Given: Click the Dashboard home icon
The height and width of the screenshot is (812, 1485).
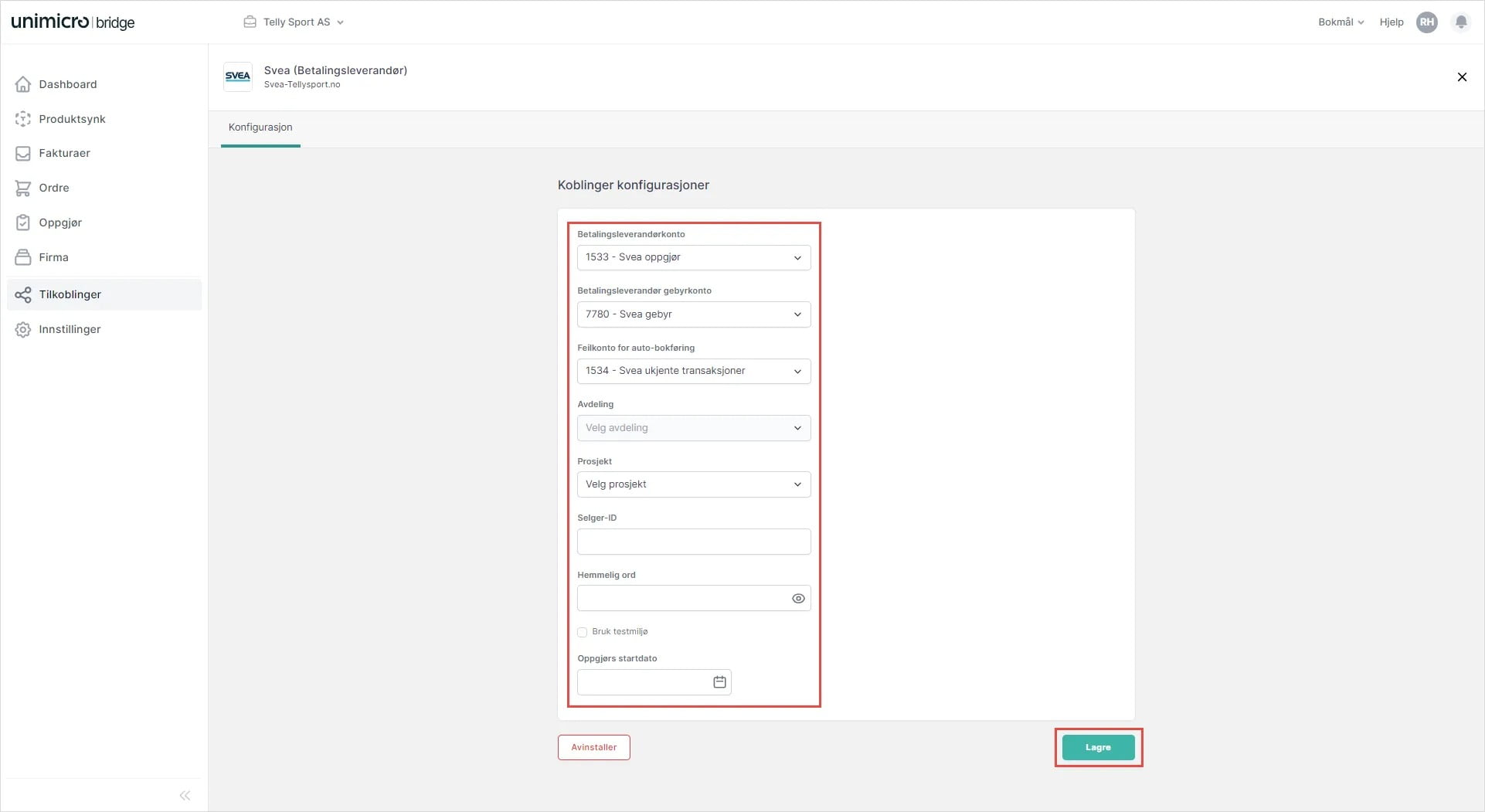Looking at the screenshot, I should [x=23, y=84].
